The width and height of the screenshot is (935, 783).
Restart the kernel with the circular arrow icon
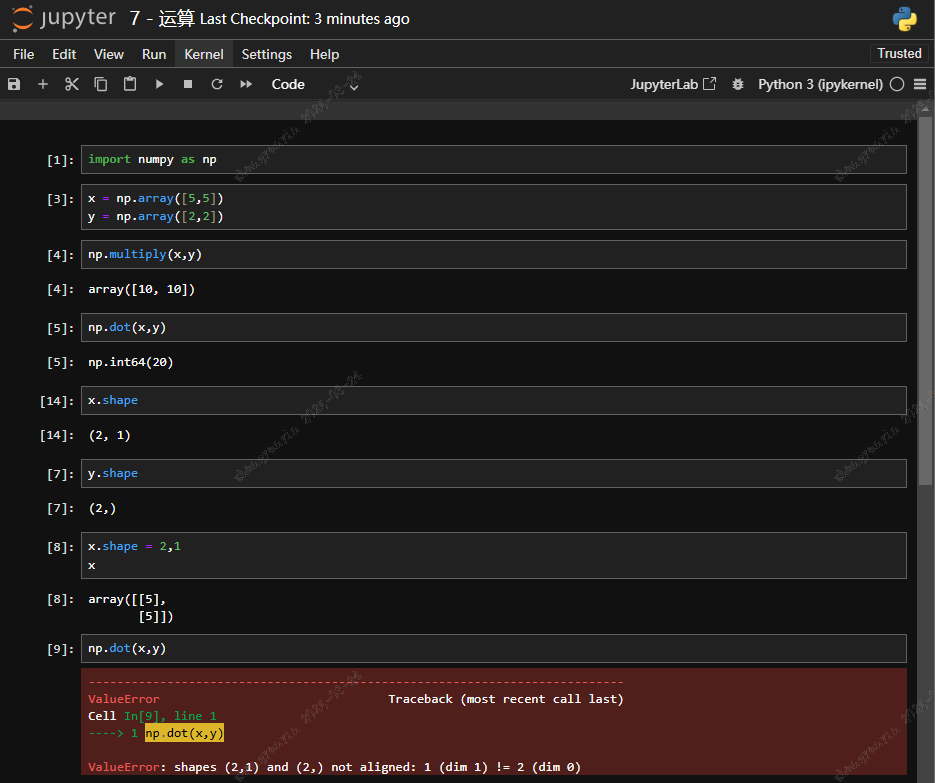[x=217, y=84]
